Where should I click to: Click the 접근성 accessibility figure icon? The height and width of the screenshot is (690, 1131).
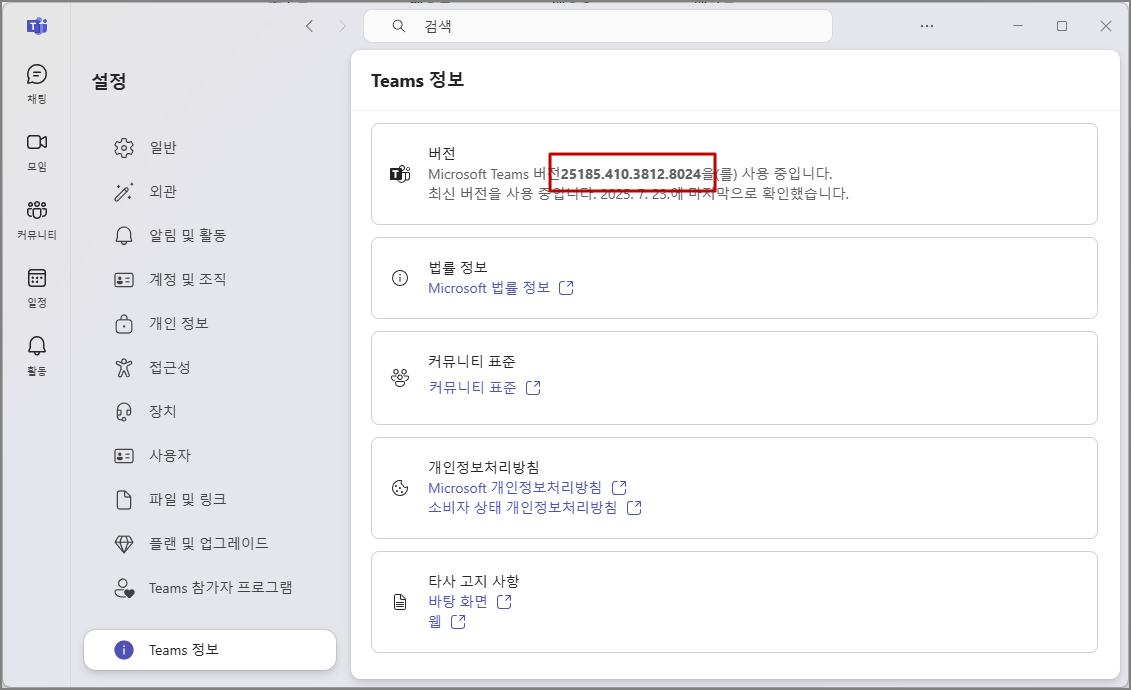coord(124,368)
